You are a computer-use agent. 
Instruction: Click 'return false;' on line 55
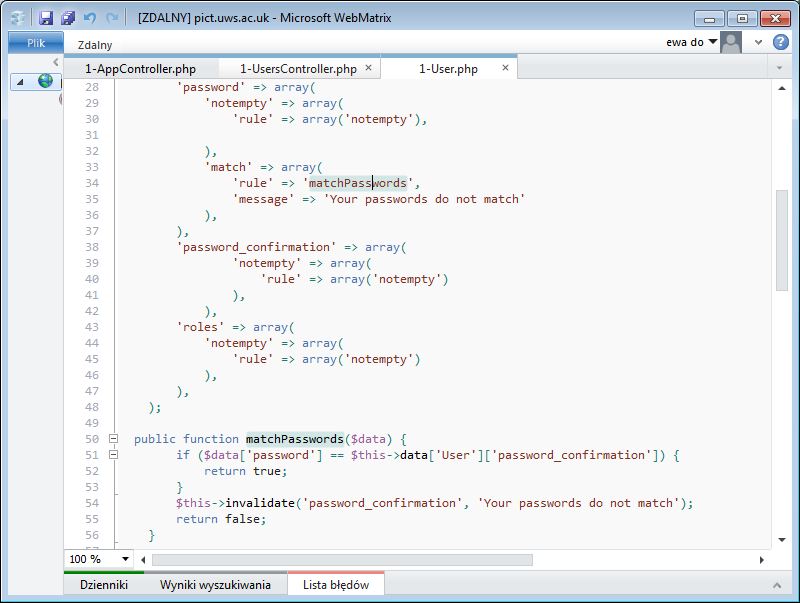point(221,519)
